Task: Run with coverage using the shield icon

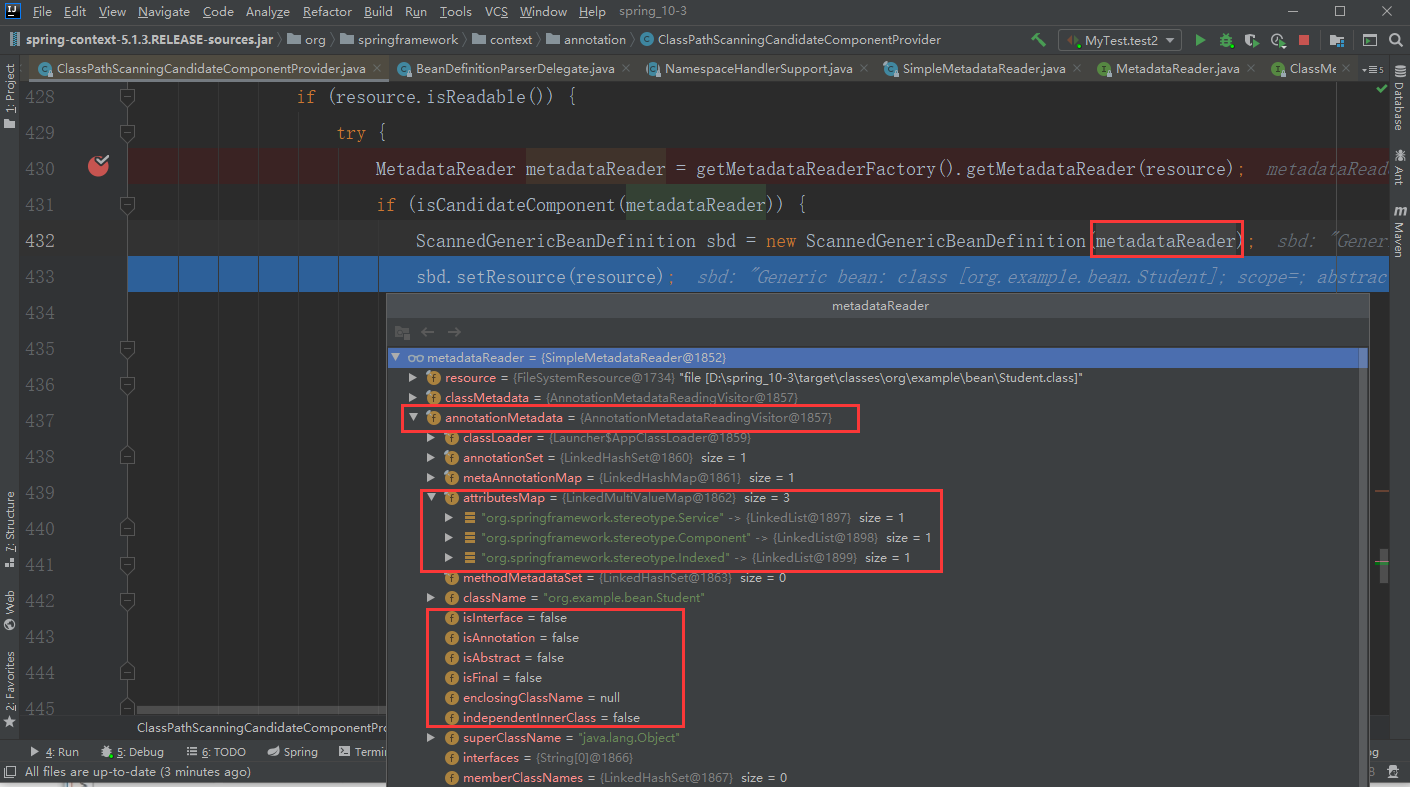Action: tap(1251, 40)
